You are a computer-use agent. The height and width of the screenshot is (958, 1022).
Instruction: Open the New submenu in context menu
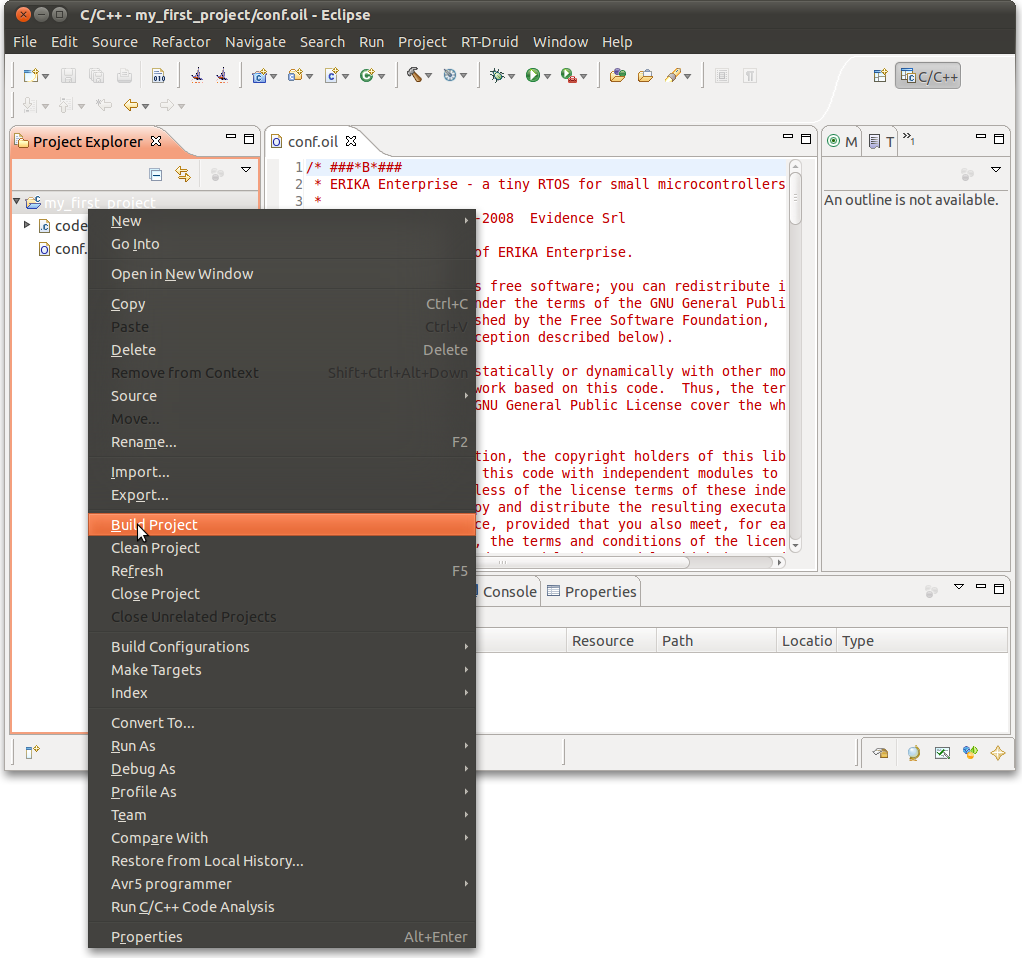(x=282, y=221)
